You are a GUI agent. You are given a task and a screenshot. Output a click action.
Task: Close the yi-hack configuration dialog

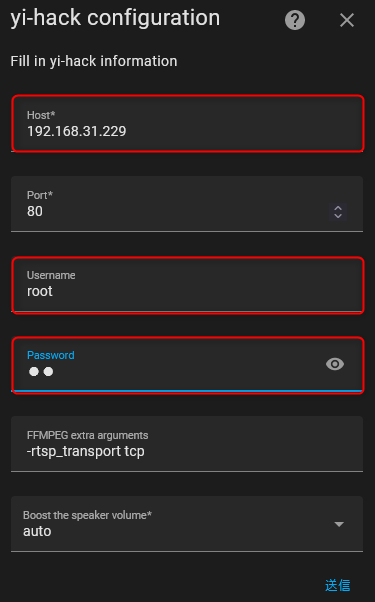tap(347, 20)
